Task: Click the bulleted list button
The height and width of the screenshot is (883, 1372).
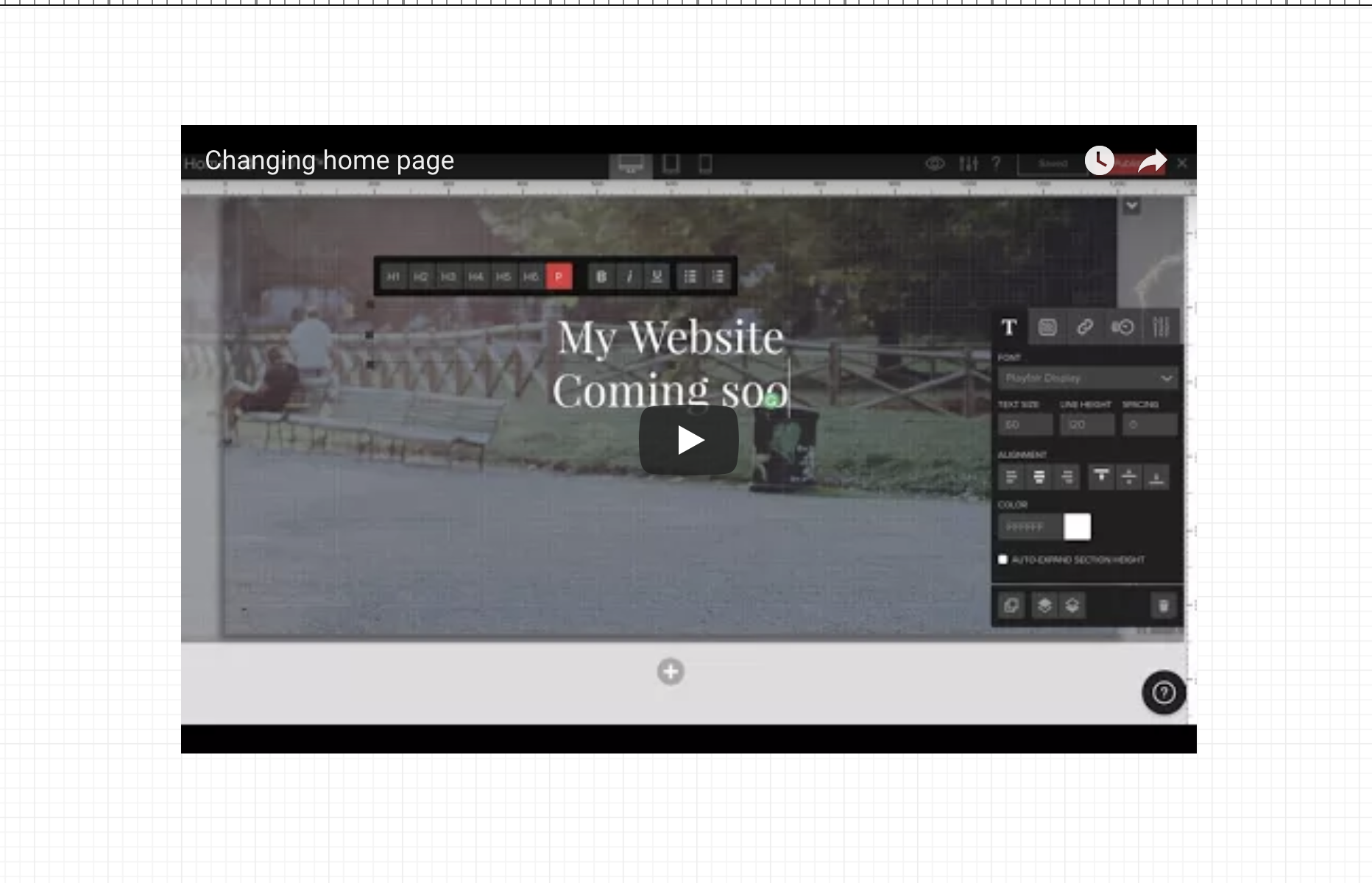Action: (690, 277)
